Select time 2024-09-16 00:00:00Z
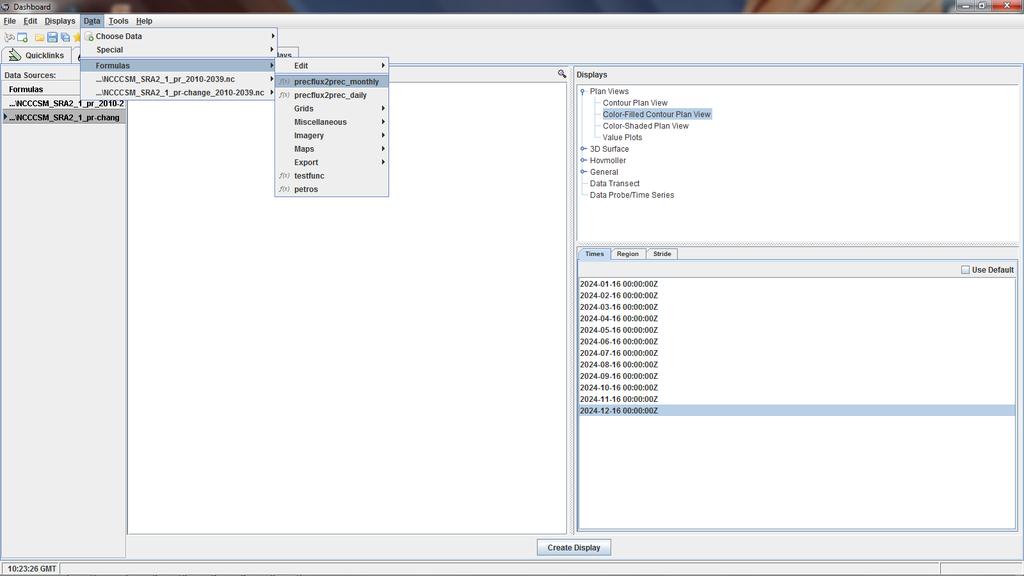Viewport: 1024px width, 576px height. coord(797,376)
